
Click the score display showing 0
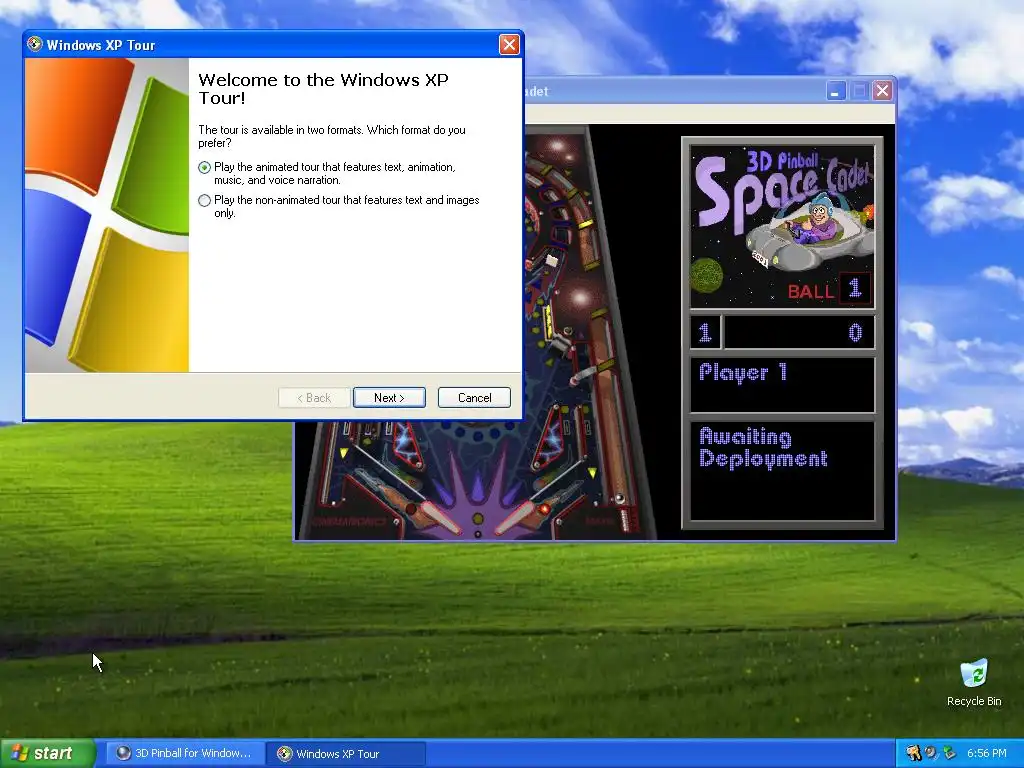[x=799, y=333]
